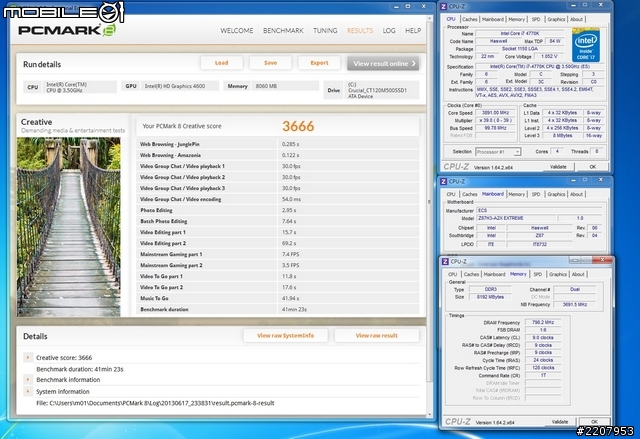Expand the Benchmark information row
Screen dimensions: 640x439
28,379
